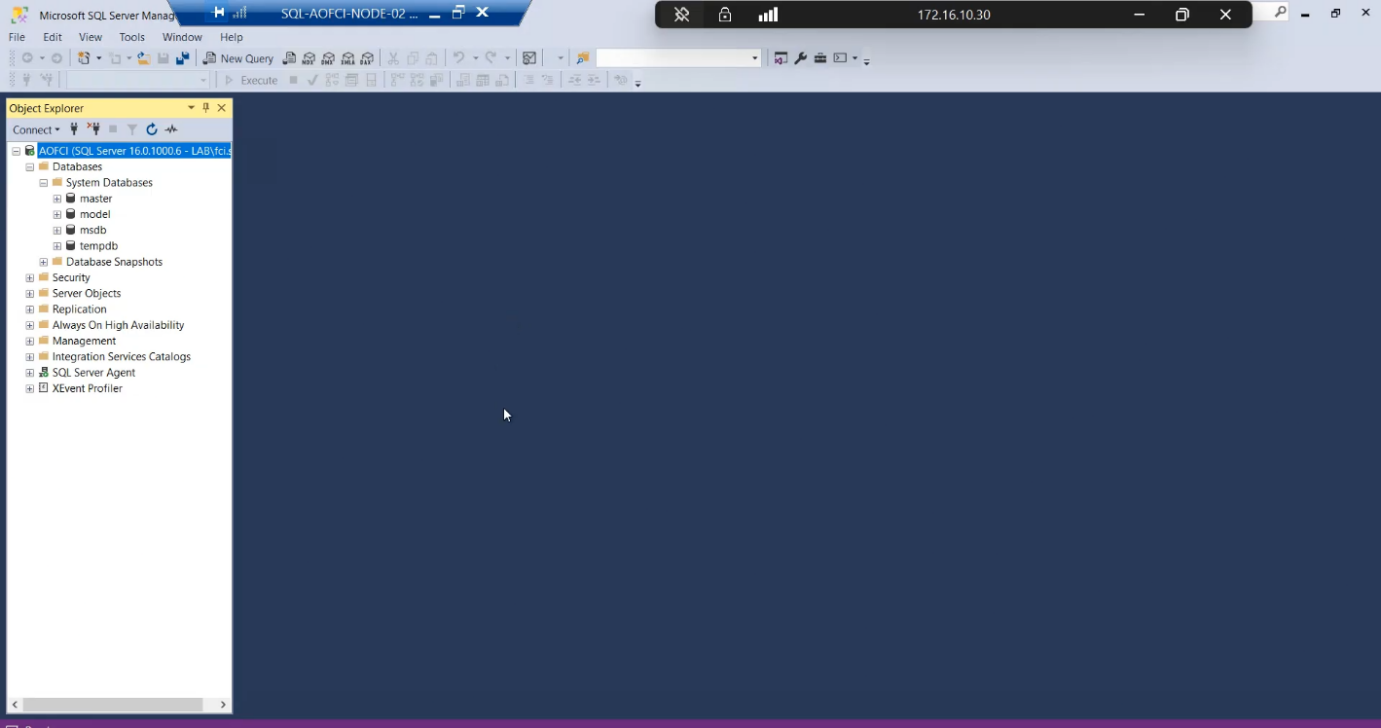Screen dimensions: 1381x728
Task: Click the Object Explorer horizontal scrollbar
Action: click(x=113, y=705)
